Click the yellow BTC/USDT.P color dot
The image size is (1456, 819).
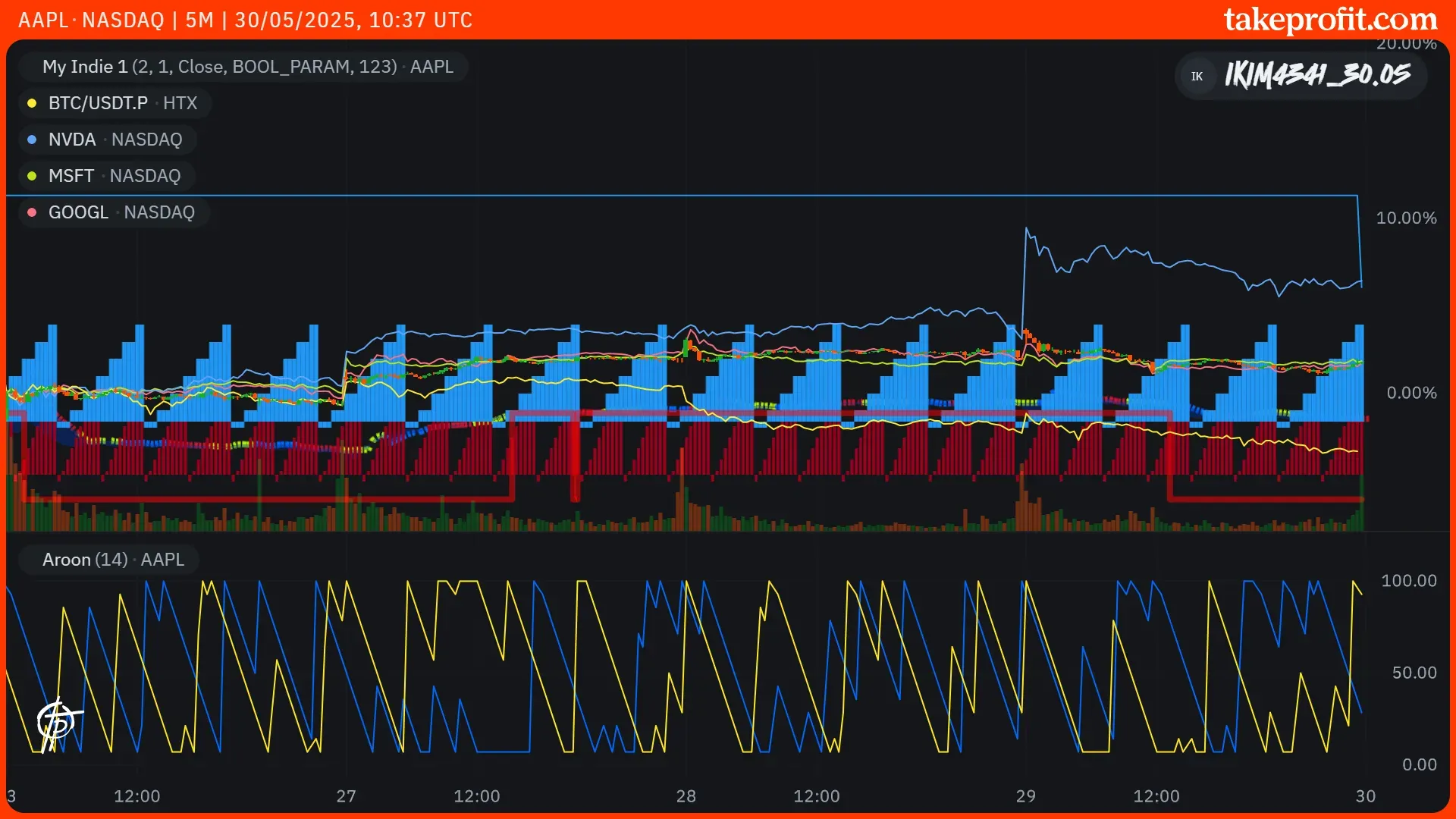click(x=32, y=103)
